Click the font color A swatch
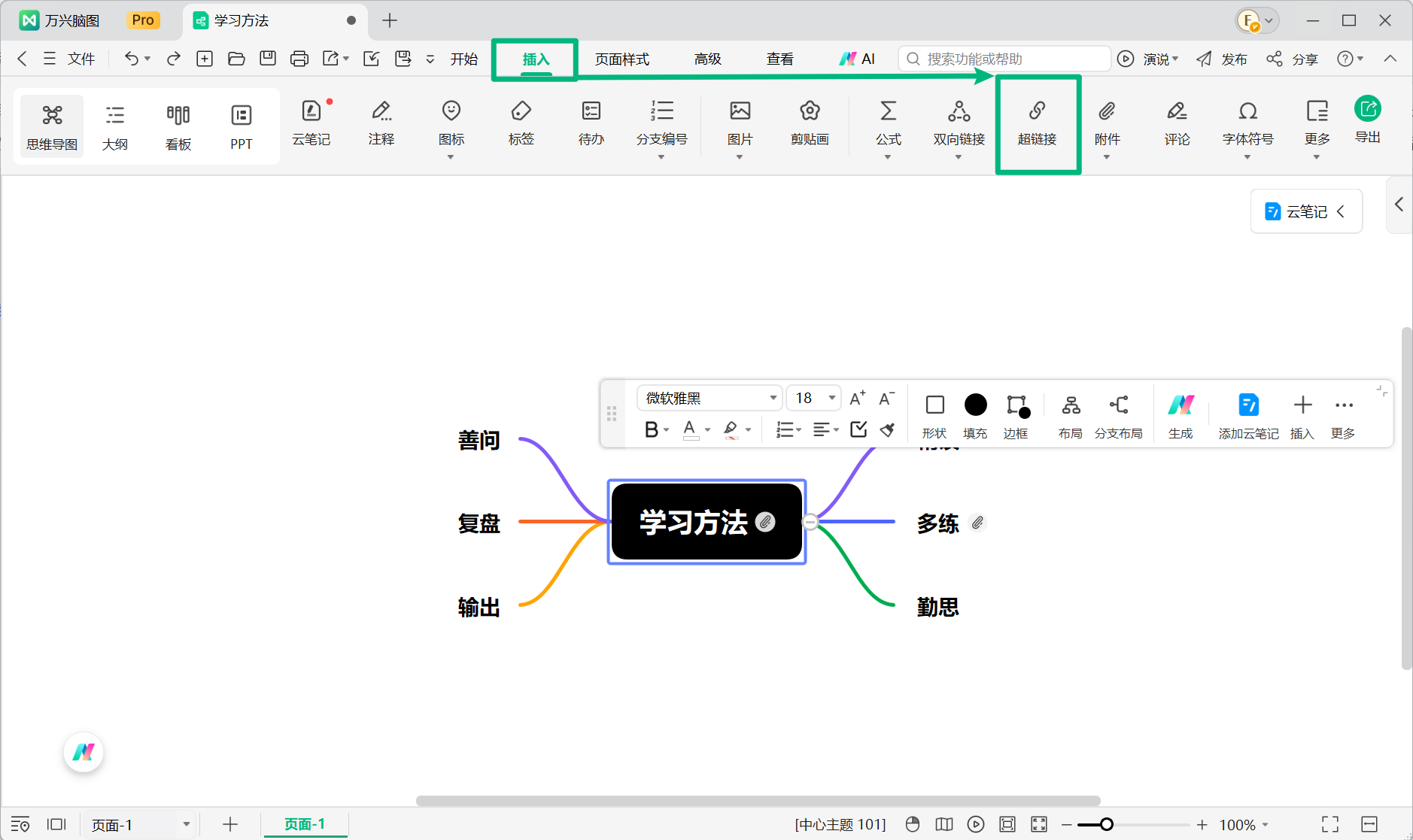This screenshot has width=1413, height=840. point(690,429)
